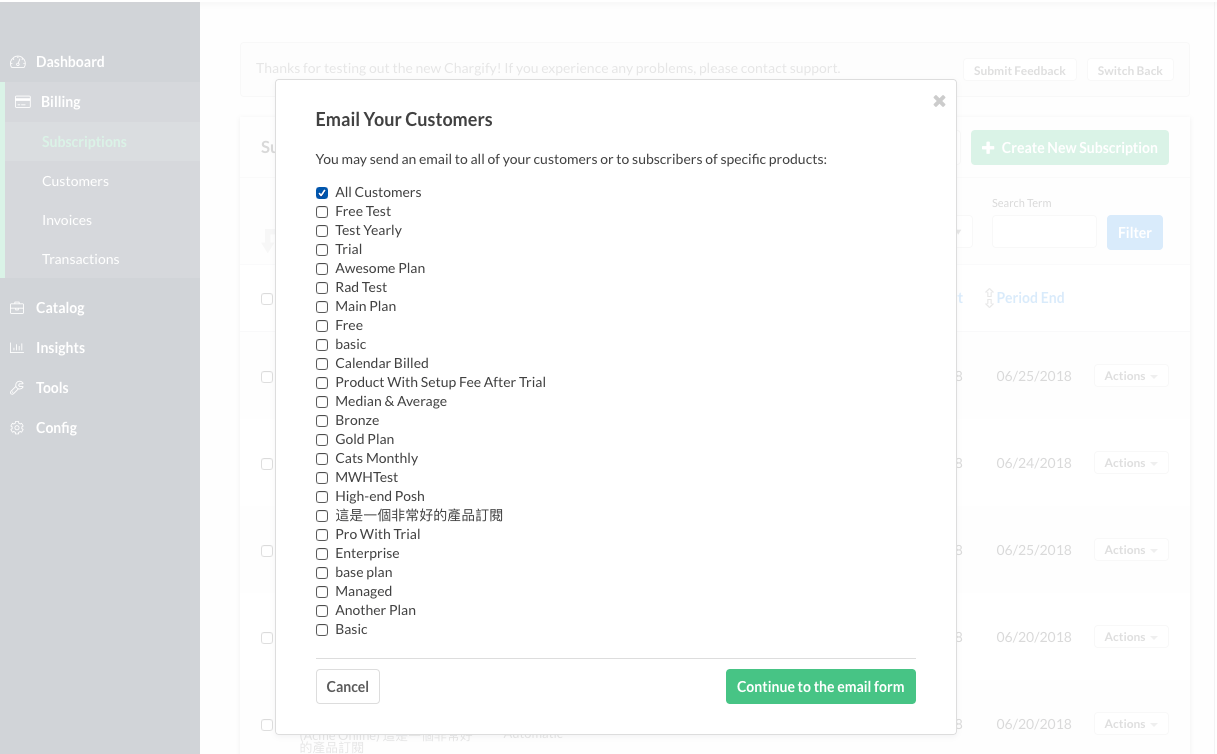This screenshot has height=754, width=1217.
Task: Expand the Actions dropdown for 06/24/2018 row
Action: pos(1131,463)
